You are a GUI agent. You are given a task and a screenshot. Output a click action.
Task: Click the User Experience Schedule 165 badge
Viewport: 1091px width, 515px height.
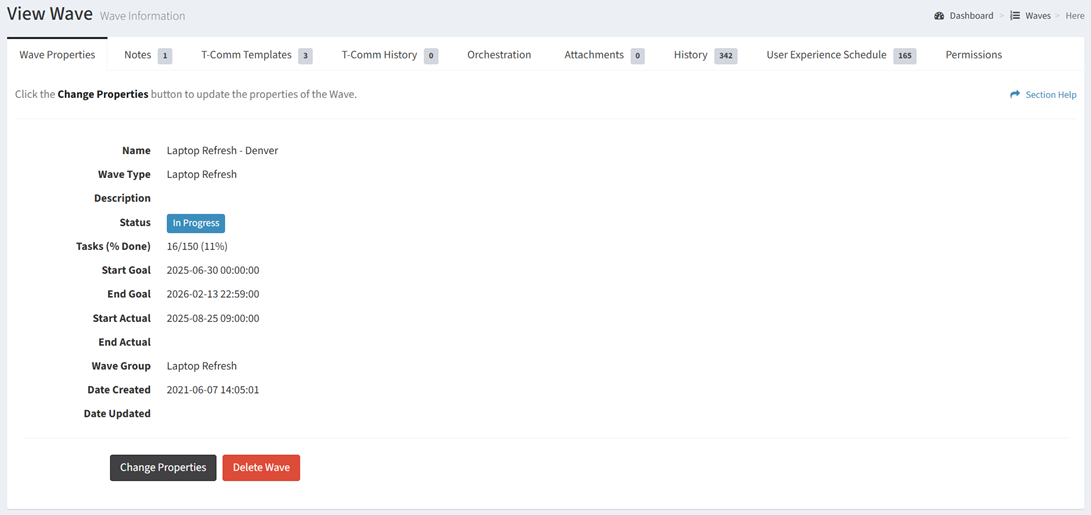tap(904, 56)
